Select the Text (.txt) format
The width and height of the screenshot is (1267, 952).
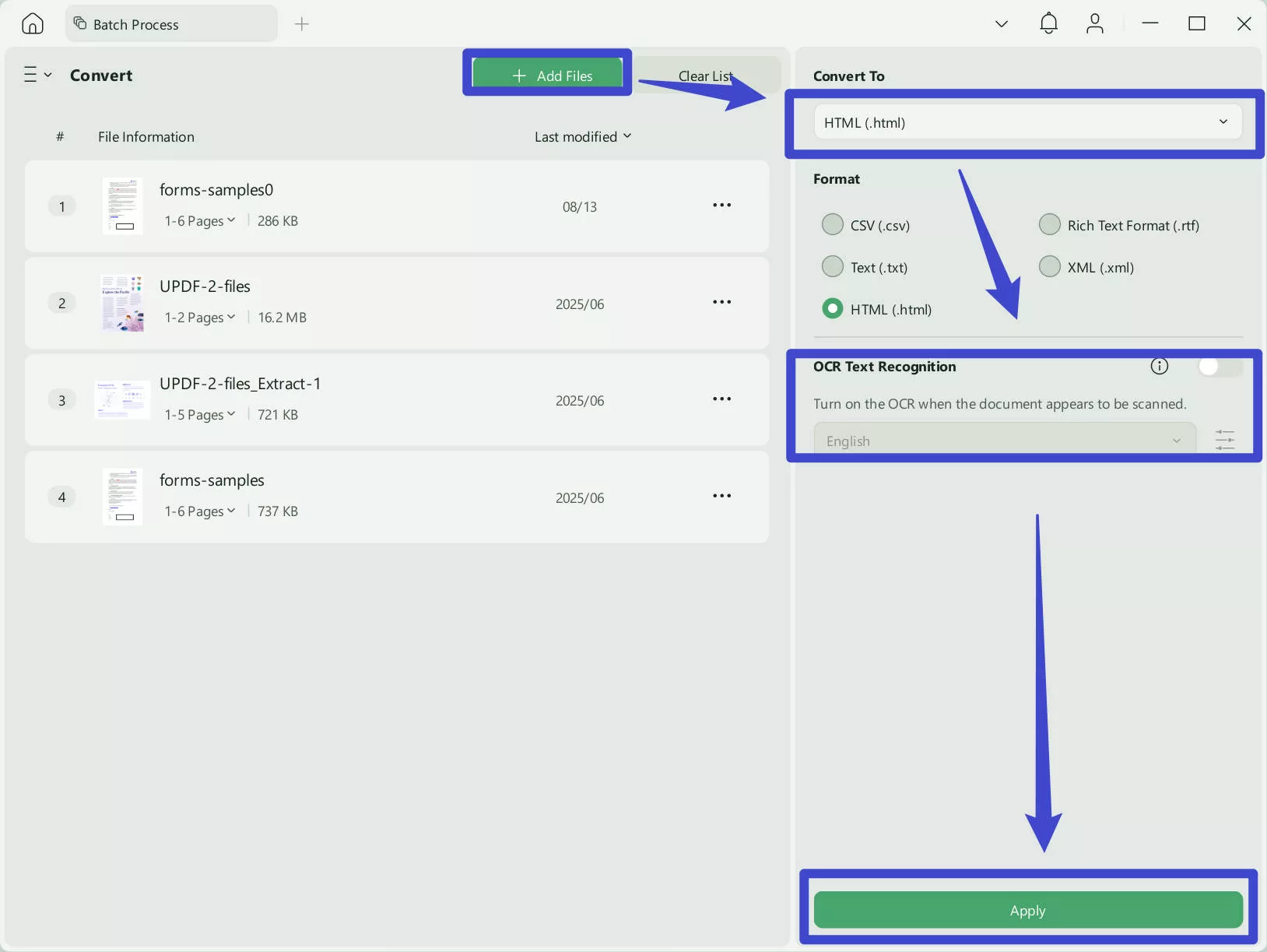tap(833, 267)
